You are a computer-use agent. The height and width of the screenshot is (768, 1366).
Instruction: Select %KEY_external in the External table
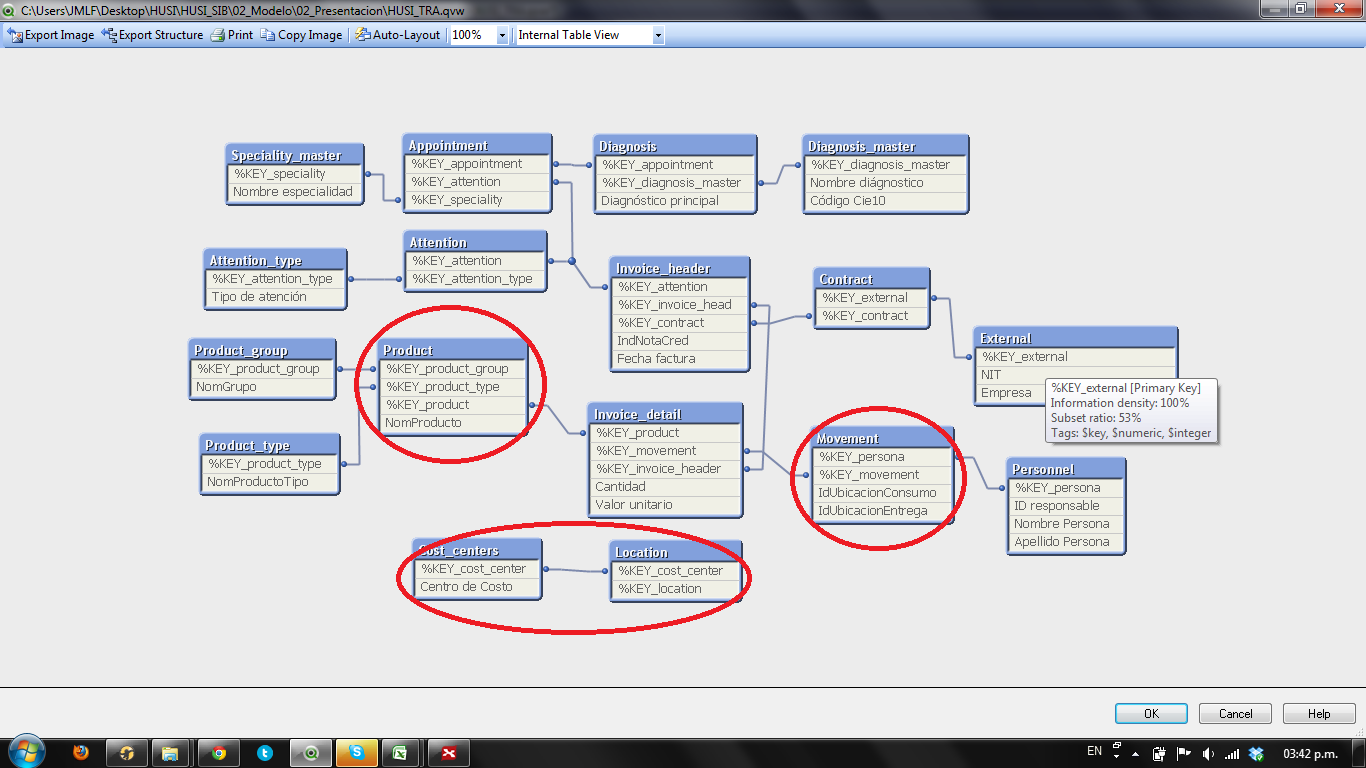tap(1025, 357)
